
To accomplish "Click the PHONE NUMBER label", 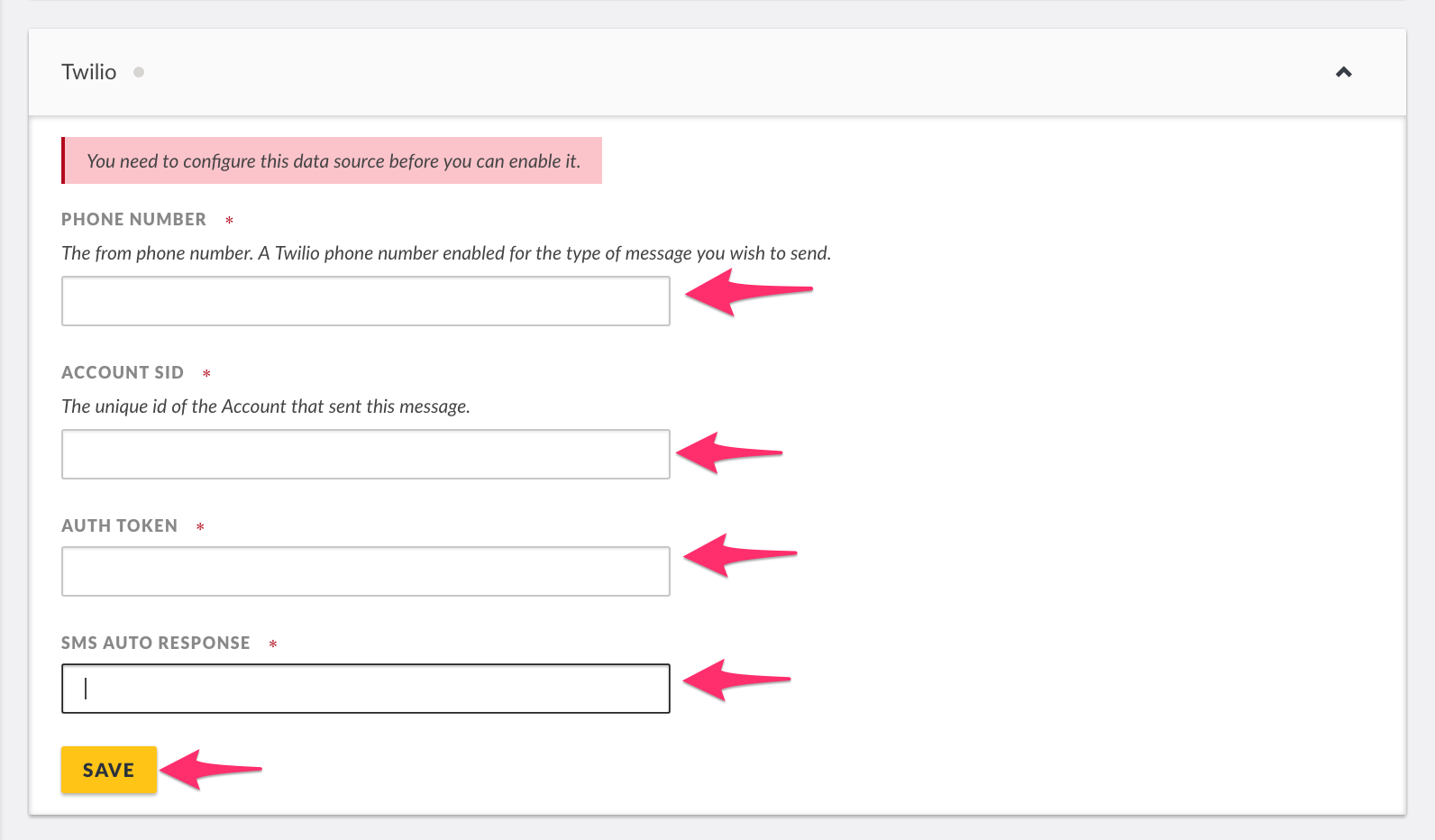I will click(x=133, y=219).
